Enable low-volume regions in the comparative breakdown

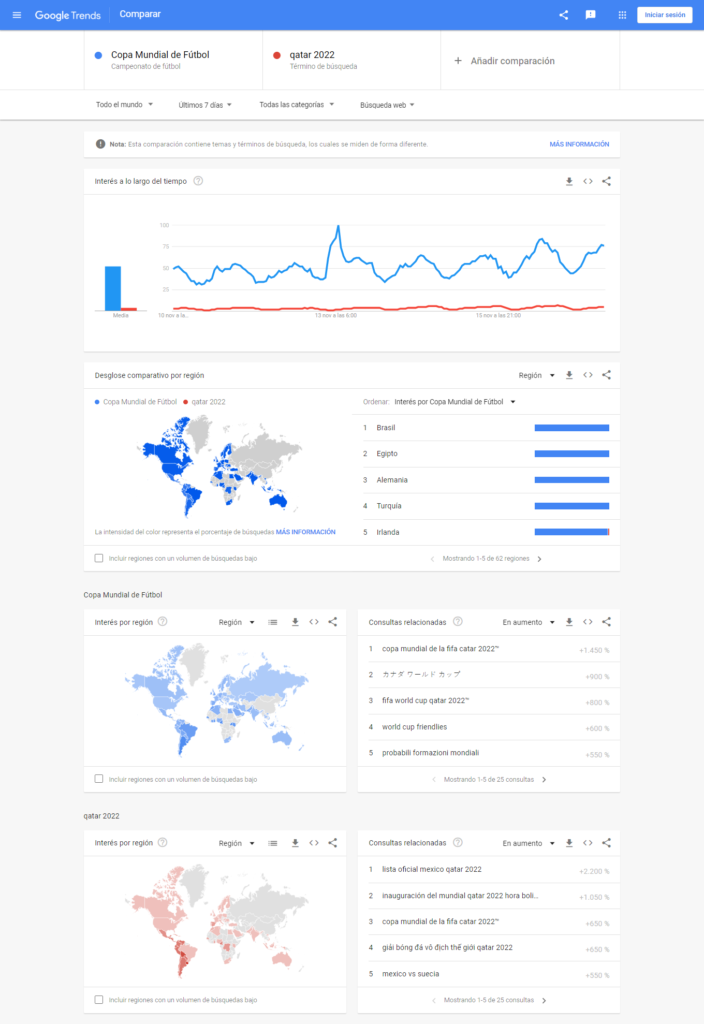97,558
